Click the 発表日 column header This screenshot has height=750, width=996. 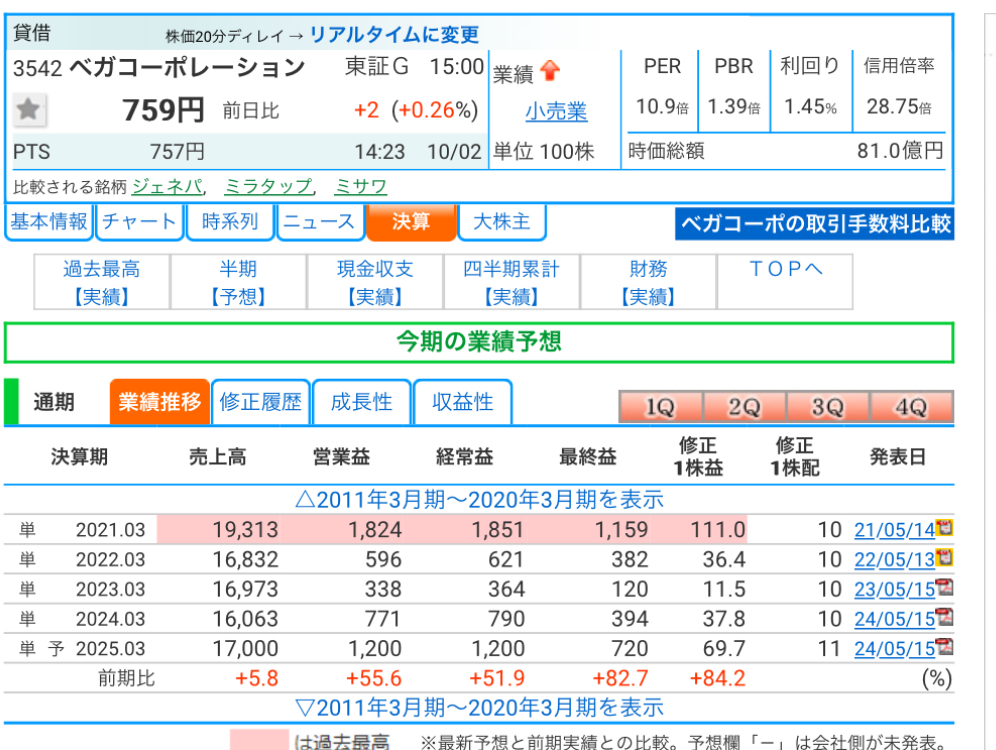[x=897, y=457]
